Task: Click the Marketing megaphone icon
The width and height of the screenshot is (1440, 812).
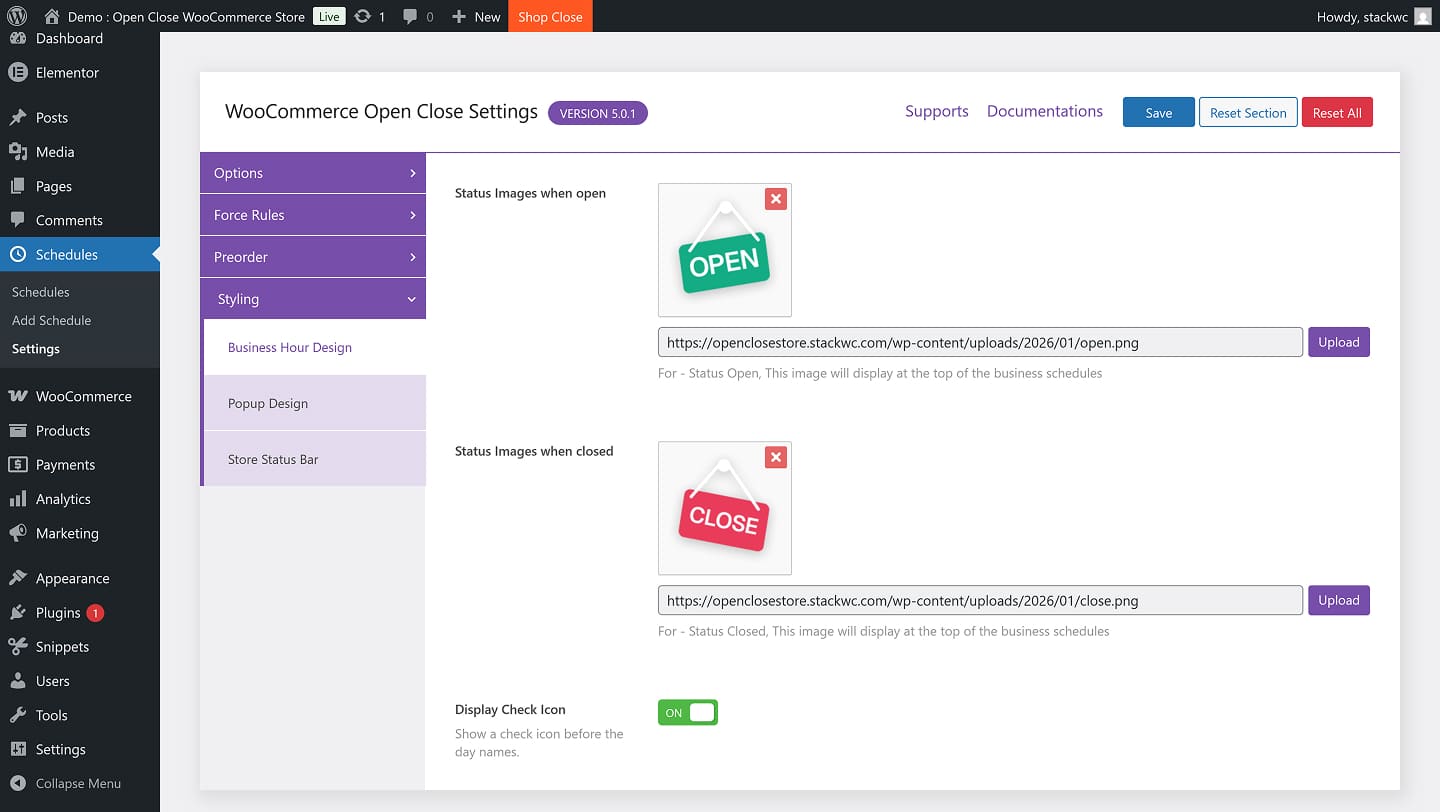Action: point(17,533)
